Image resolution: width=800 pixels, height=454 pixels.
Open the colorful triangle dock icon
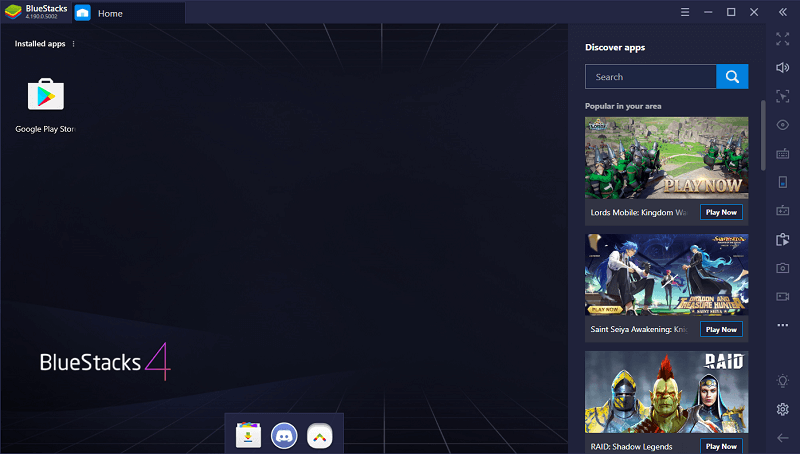click(320, 436)
